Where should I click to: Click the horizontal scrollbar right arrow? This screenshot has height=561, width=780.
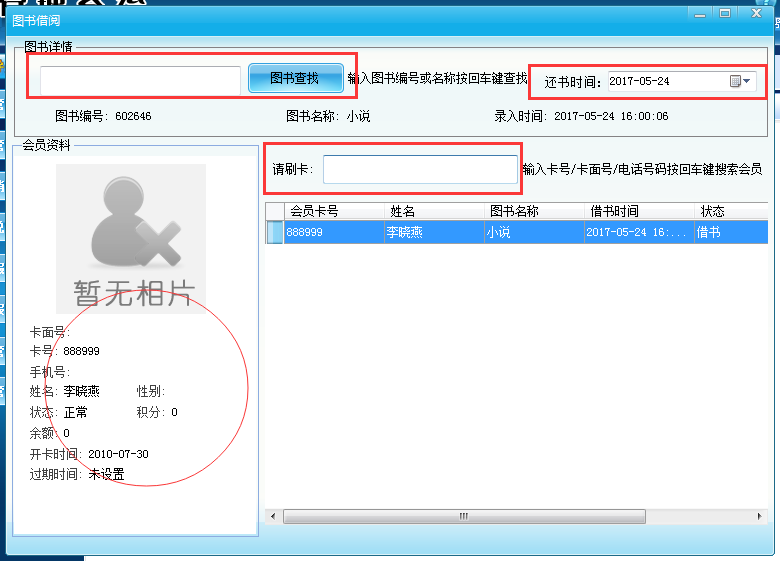tap(759, 516)
